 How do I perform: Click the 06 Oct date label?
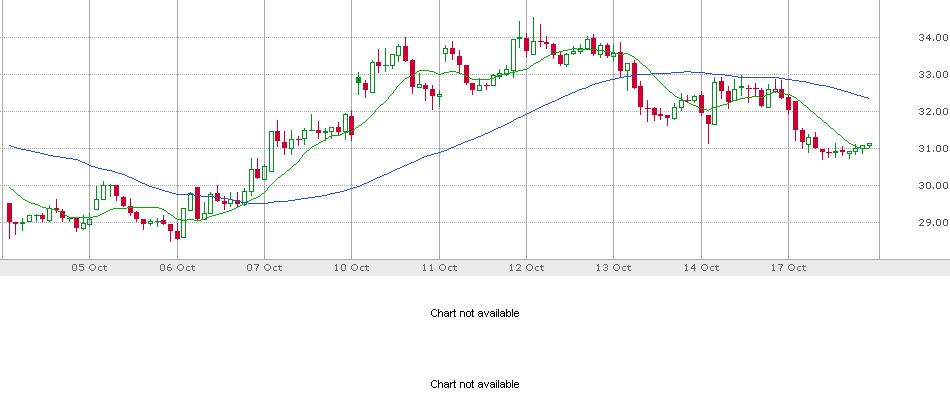click(177, 268)
